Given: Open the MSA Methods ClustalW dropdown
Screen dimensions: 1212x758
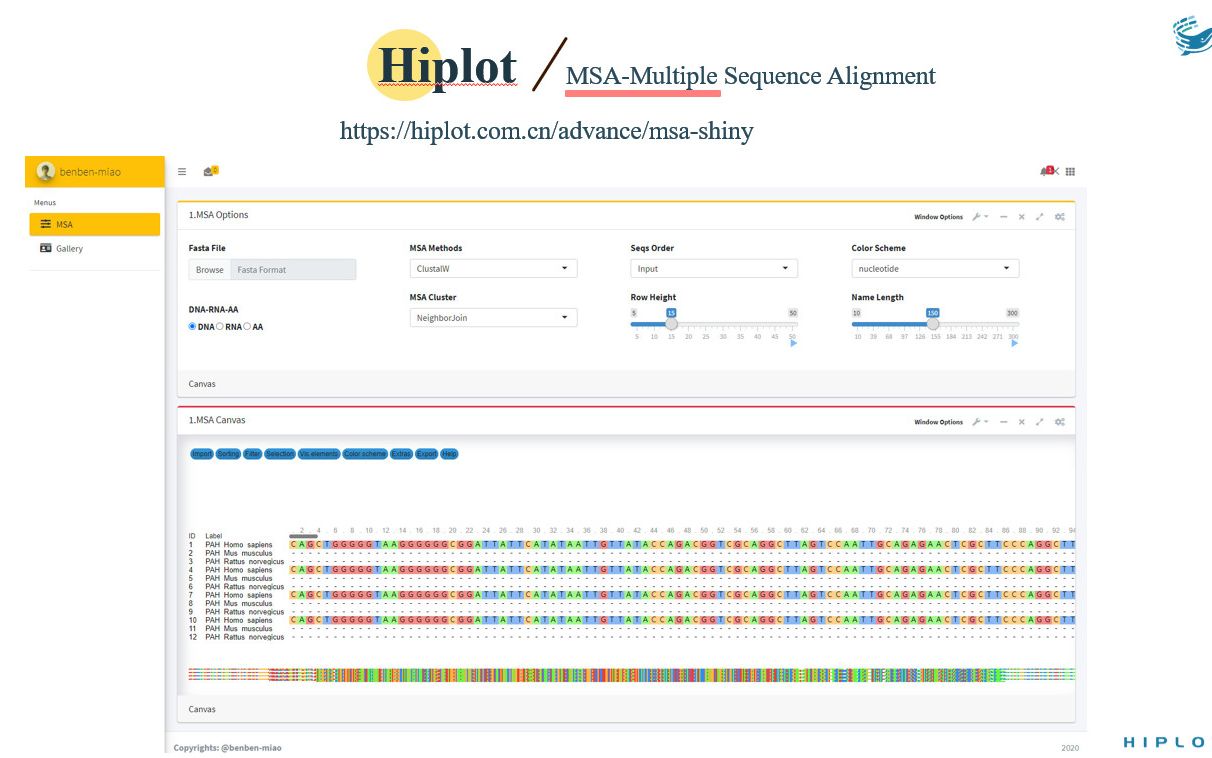Looking at the screenshot, I should click(x=493, y=269).
